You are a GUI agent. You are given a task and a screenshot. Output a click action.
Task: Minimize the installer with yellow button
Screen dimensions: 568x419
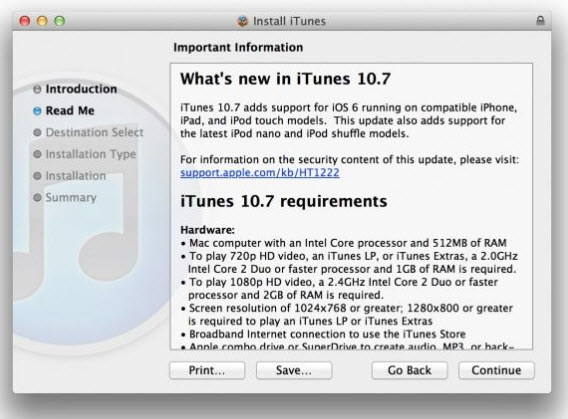click(42, 21)
